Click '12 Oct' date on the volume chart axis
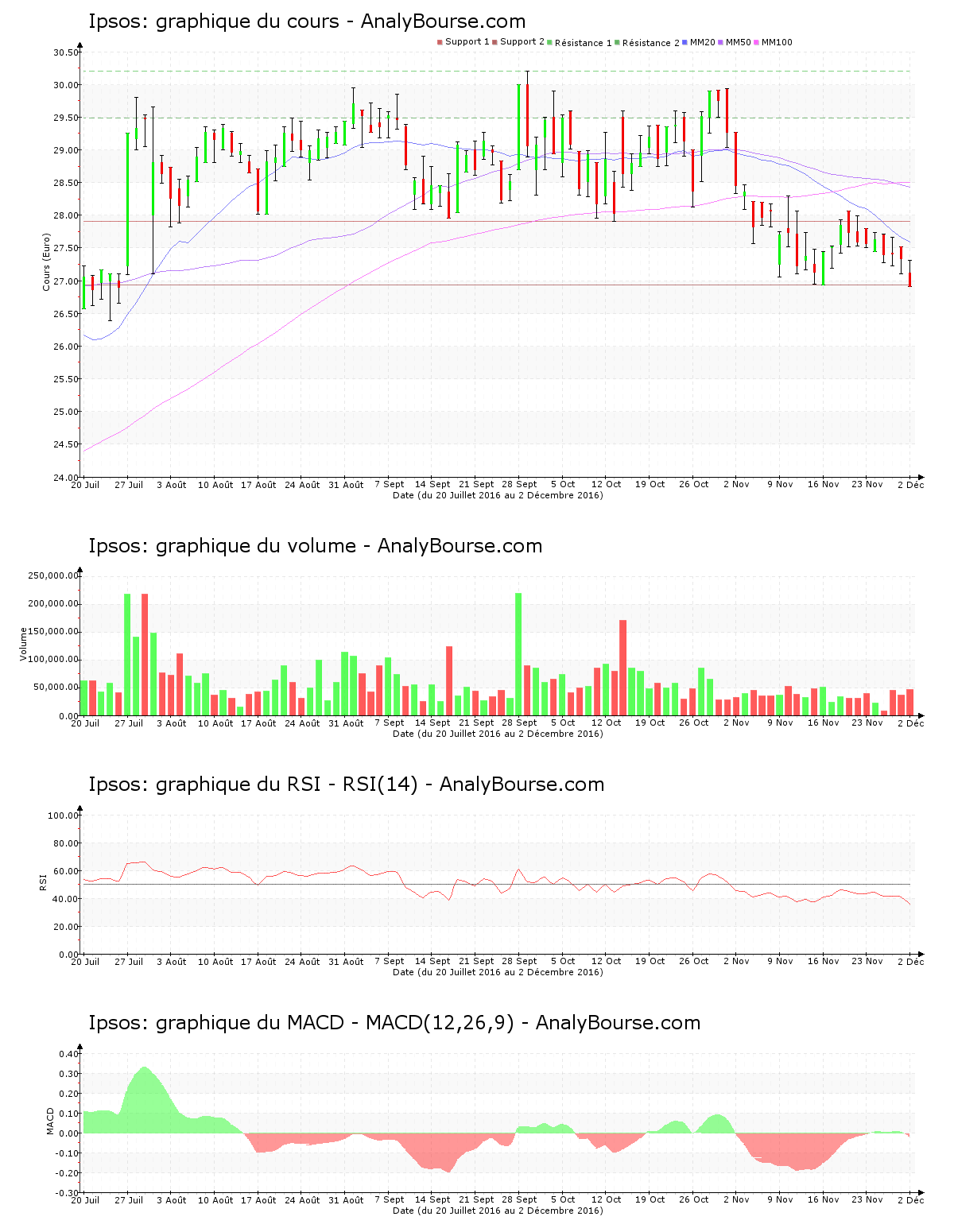The height and width of the screenshot is (1232, 954). coord(607,723)
